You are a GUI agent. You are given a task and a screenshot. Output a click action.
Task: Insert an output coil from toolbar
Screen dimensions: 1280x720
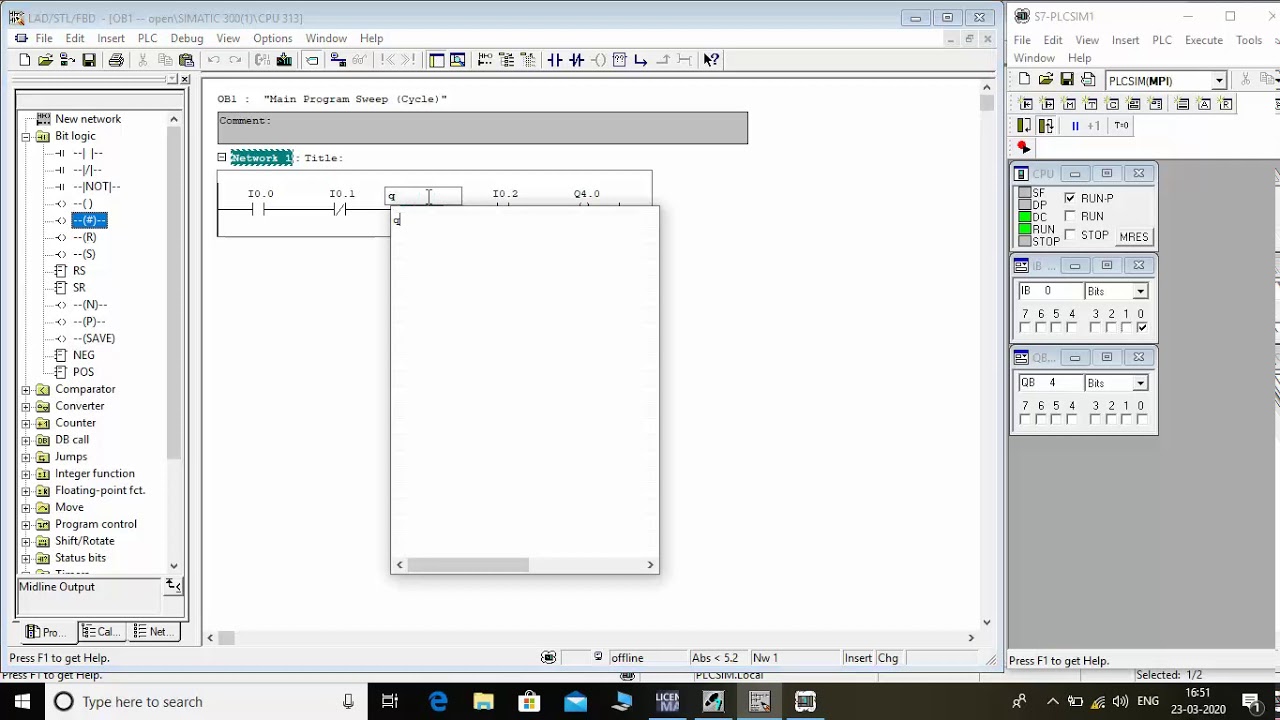coord(598,60)
